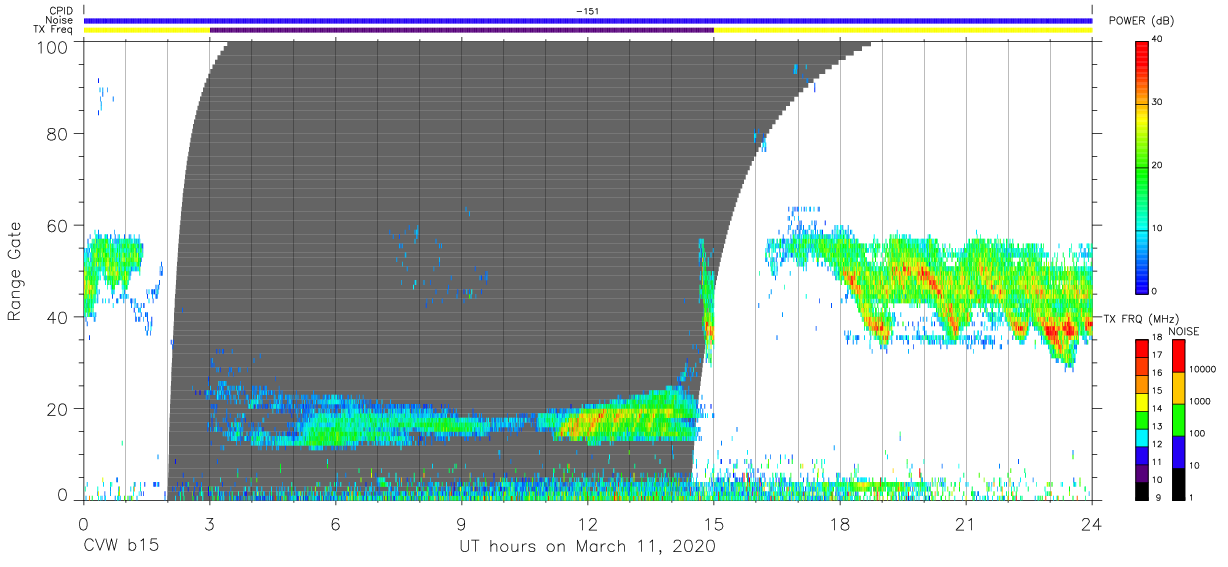Click the 20 tick on the Range Gate axis

[x=58, y=408]
